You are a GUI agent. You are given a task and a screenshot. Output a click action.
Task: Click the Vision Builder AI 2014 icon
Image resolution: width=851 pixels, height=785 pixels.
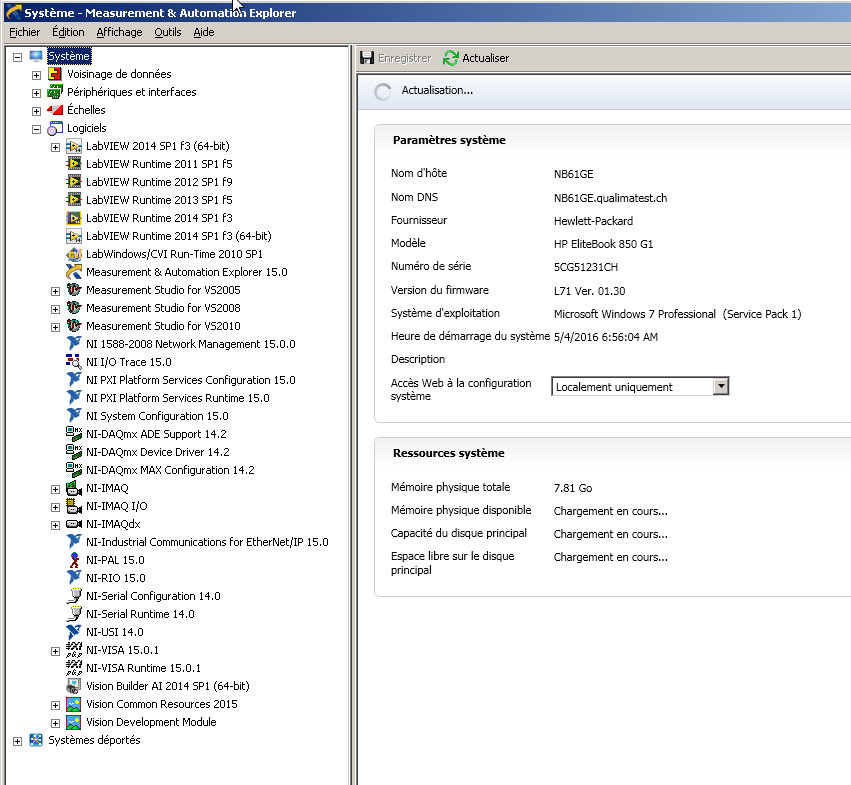[74, 686]
